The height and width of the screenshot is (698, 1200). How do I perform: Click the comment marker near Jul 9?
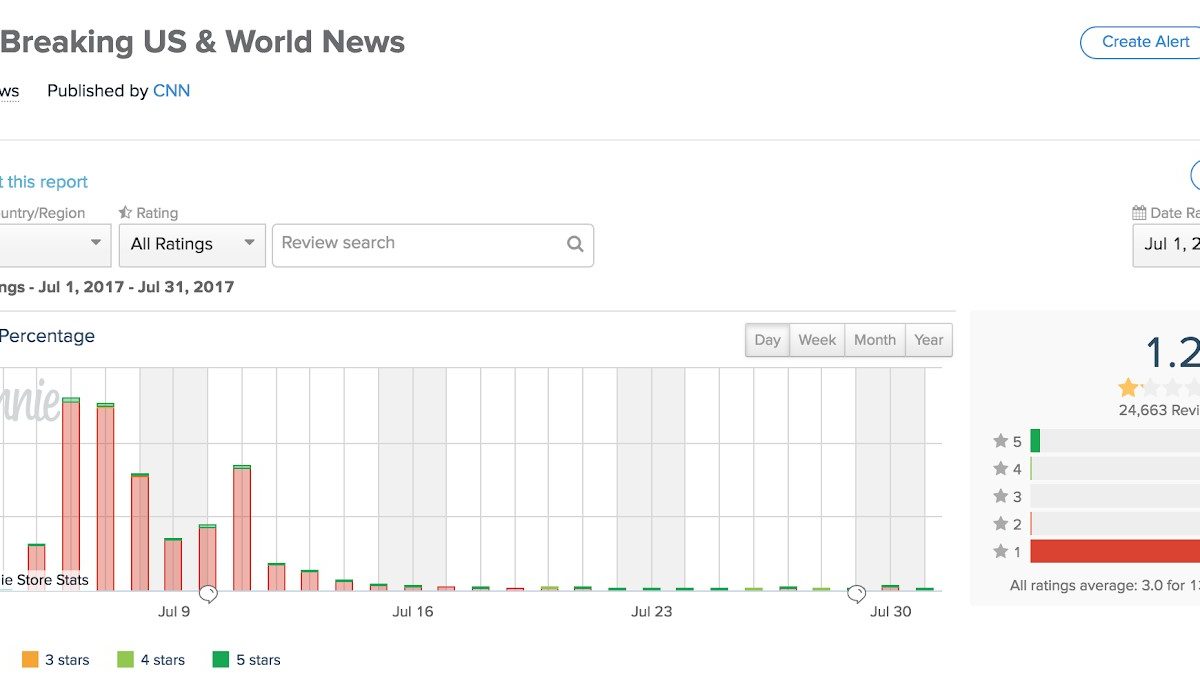pos(208,594)
